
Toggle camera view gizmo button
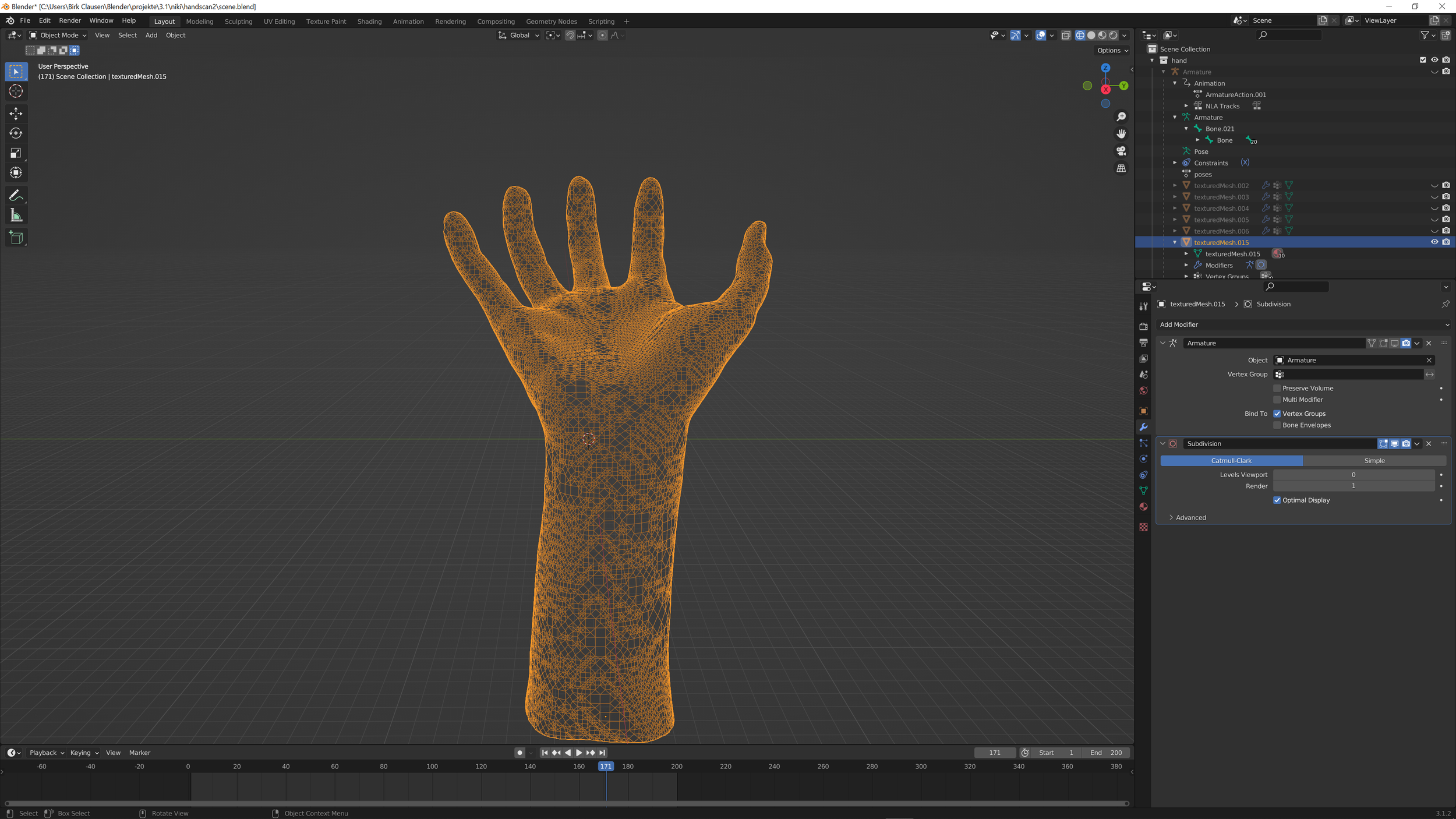click(1121, 151)
